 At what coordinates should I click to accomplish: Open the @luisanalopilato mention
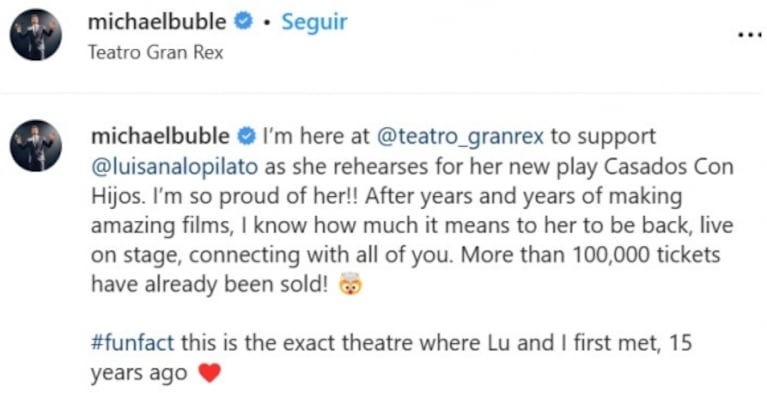[175, 167]
